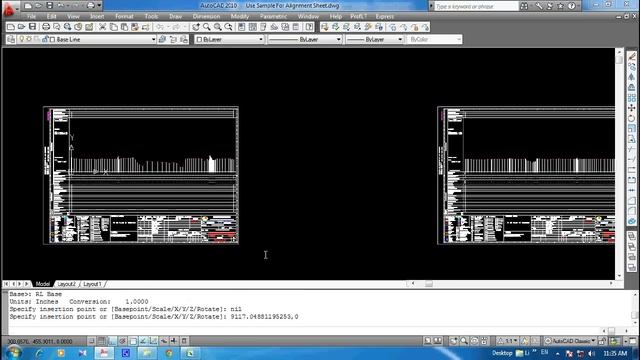Toggle Base Line layer on/off lightbulb
Screen dimensions: 640x360
(x=22, y=39)
